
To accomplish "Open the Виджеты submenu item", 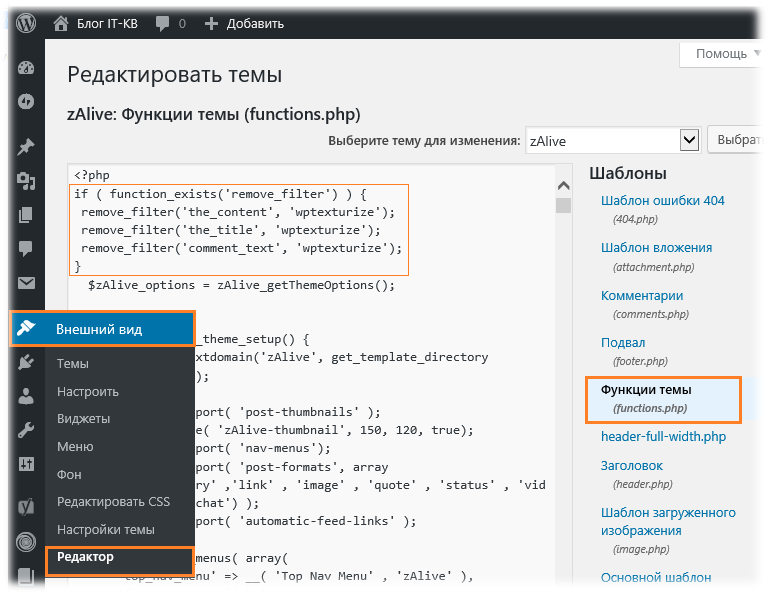I will [x=84, y=419].
